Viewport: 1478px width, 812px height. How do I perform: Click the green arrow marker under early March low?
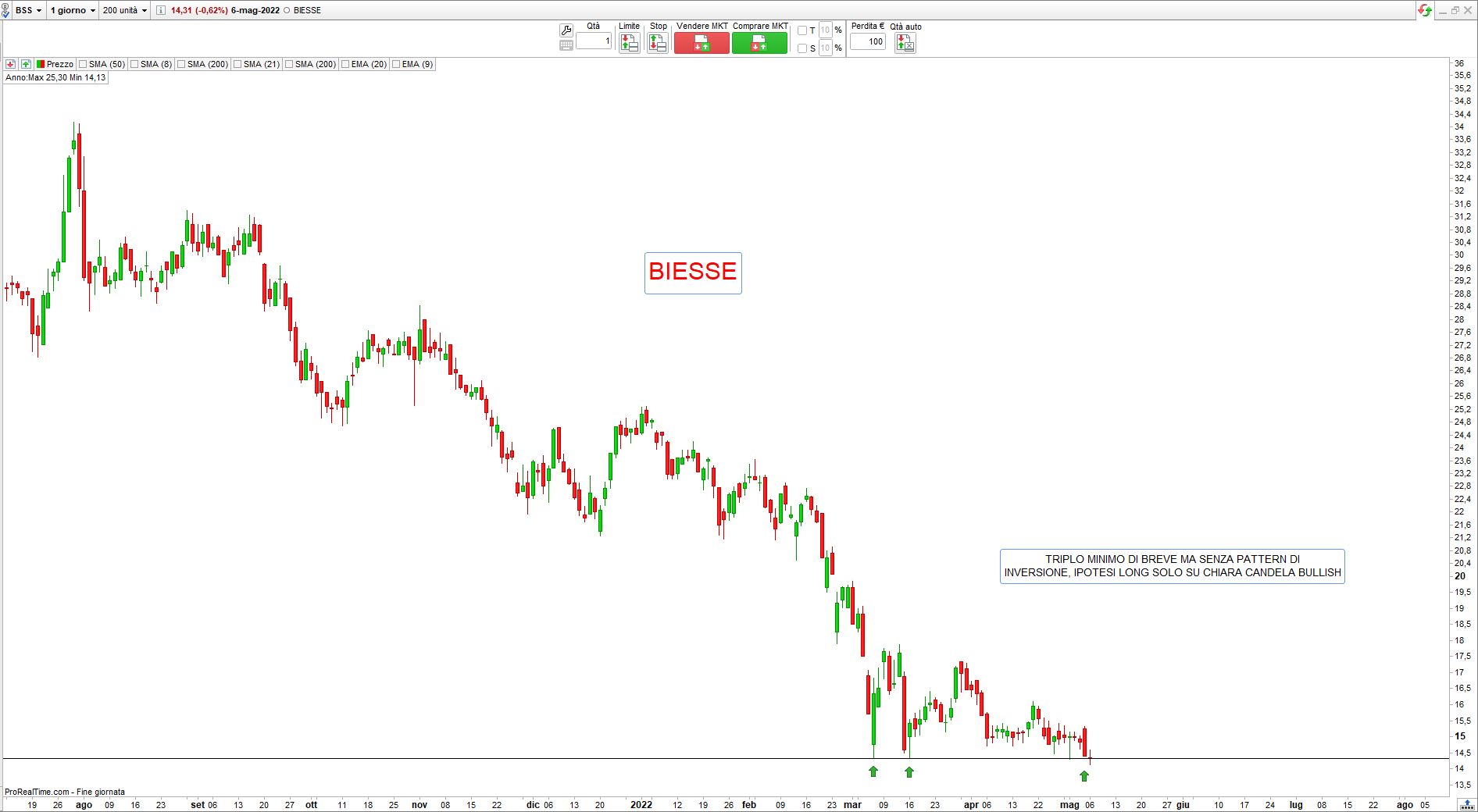pyautogui.click(x=873, y=771)
